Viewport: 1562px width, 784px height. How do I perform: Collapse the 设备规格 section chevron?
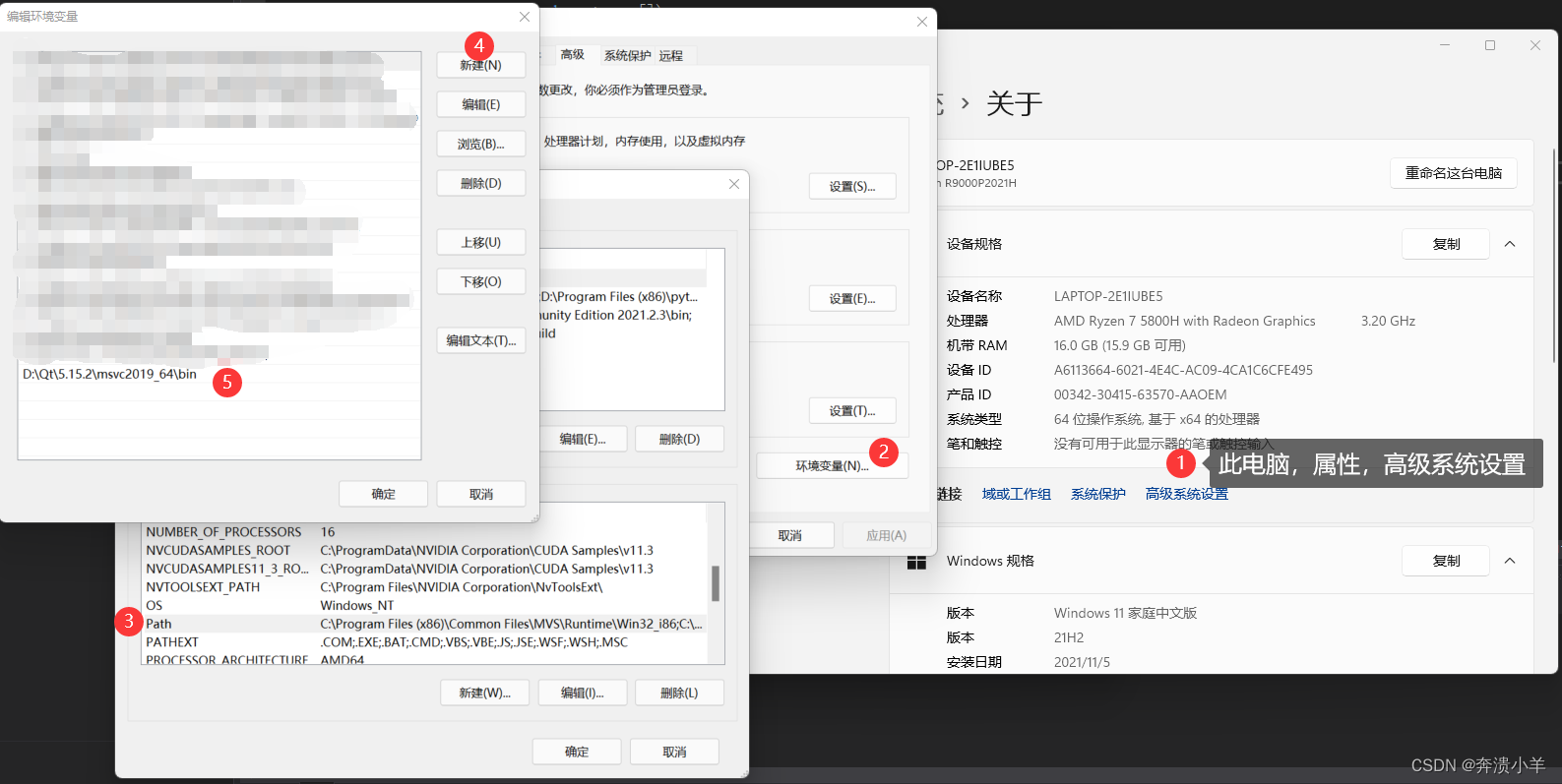click(1510, 244)
